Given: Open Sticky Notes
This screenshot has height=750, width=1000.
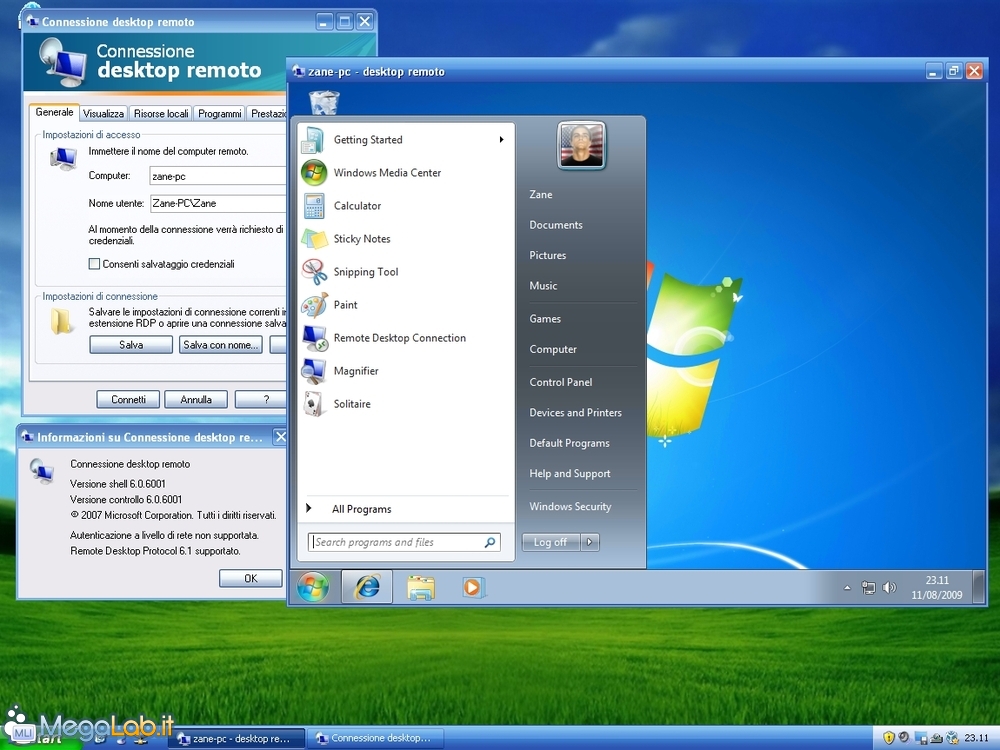Looking at the screenshot, I should pyautogui.click(x=405, y=239).
